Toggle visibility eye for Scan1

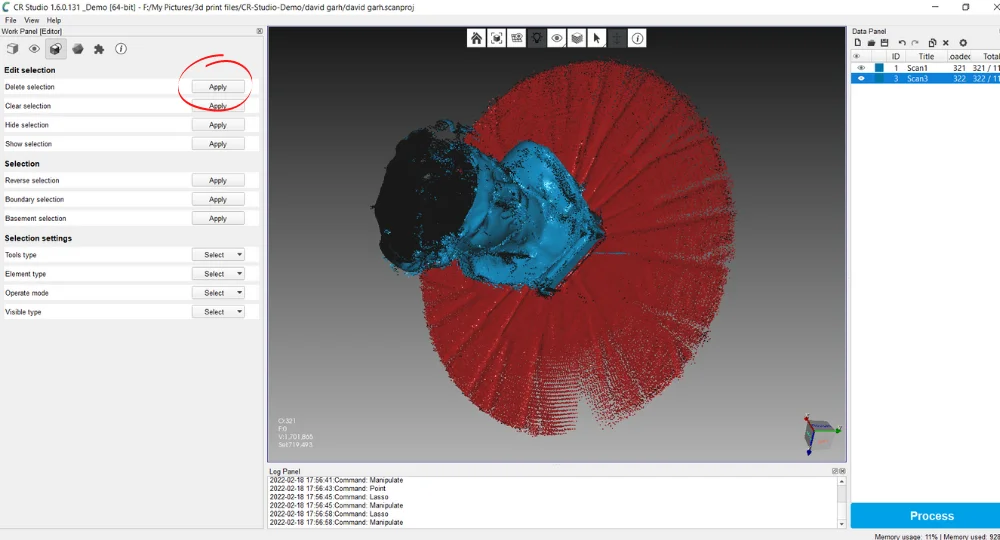point(861,68)
